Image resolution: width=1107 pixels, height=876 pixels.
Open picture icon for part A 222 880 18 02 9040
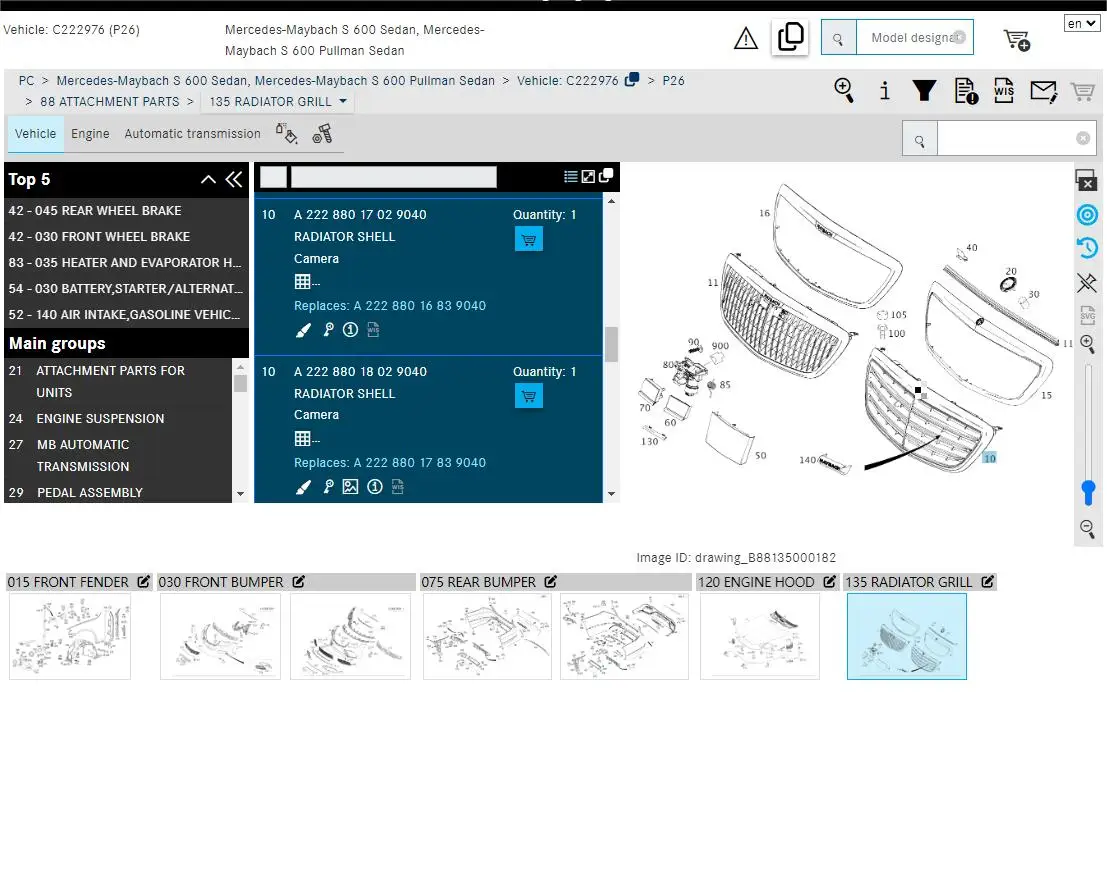350,486
